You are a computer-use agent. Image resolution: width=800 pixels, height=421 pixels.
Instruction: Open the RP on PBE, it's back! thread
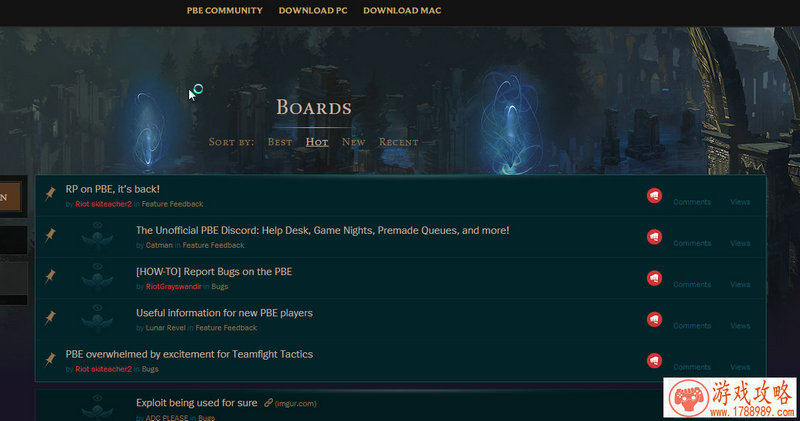pyautogui.click(x=113, y=189)
